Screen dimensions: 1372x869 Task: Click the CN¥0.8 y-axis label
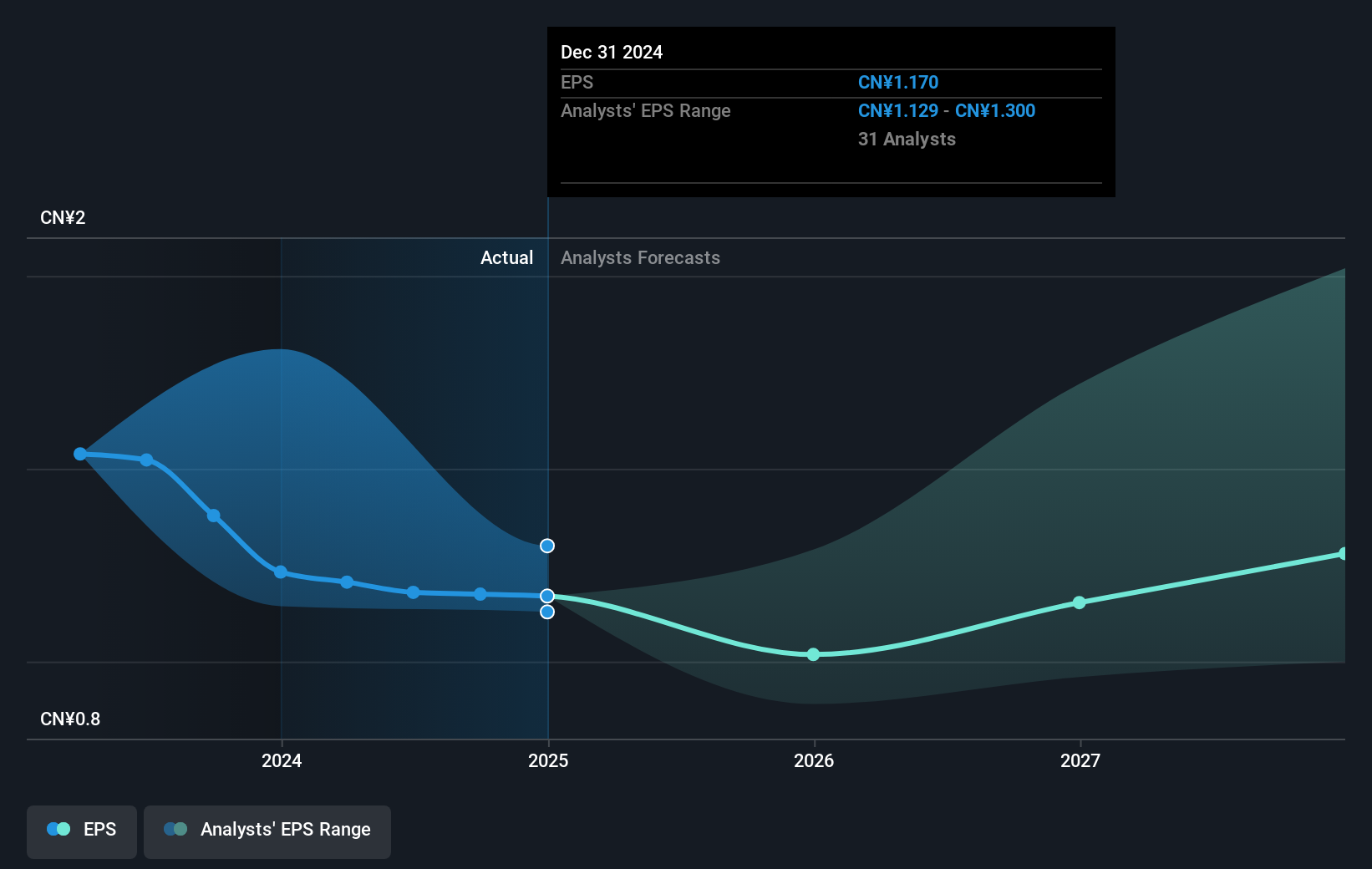click(x=70, y=719)
